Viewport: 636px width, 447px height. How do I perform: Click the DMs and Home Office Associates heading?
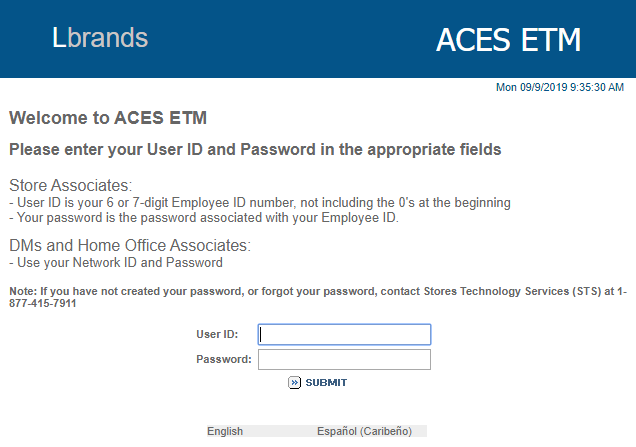coord(130,245)
